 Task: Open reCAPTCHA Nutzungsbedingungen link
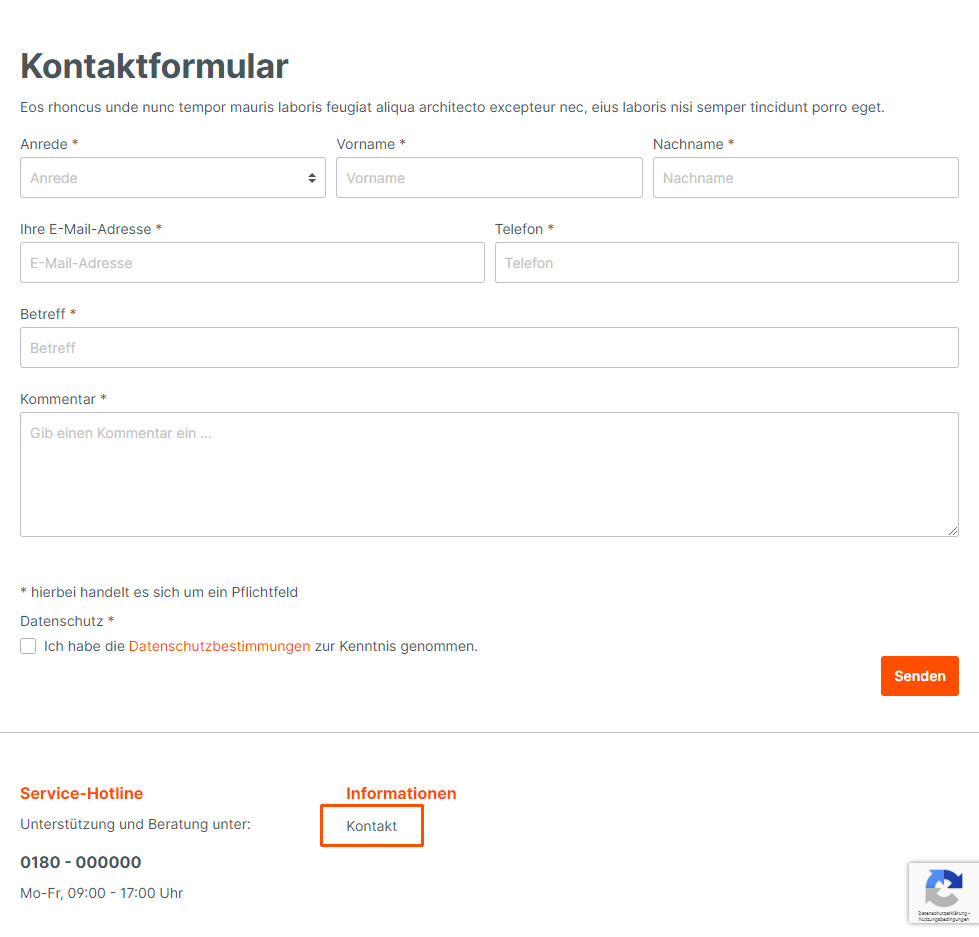pyautogui.click(x=943, y=918)
